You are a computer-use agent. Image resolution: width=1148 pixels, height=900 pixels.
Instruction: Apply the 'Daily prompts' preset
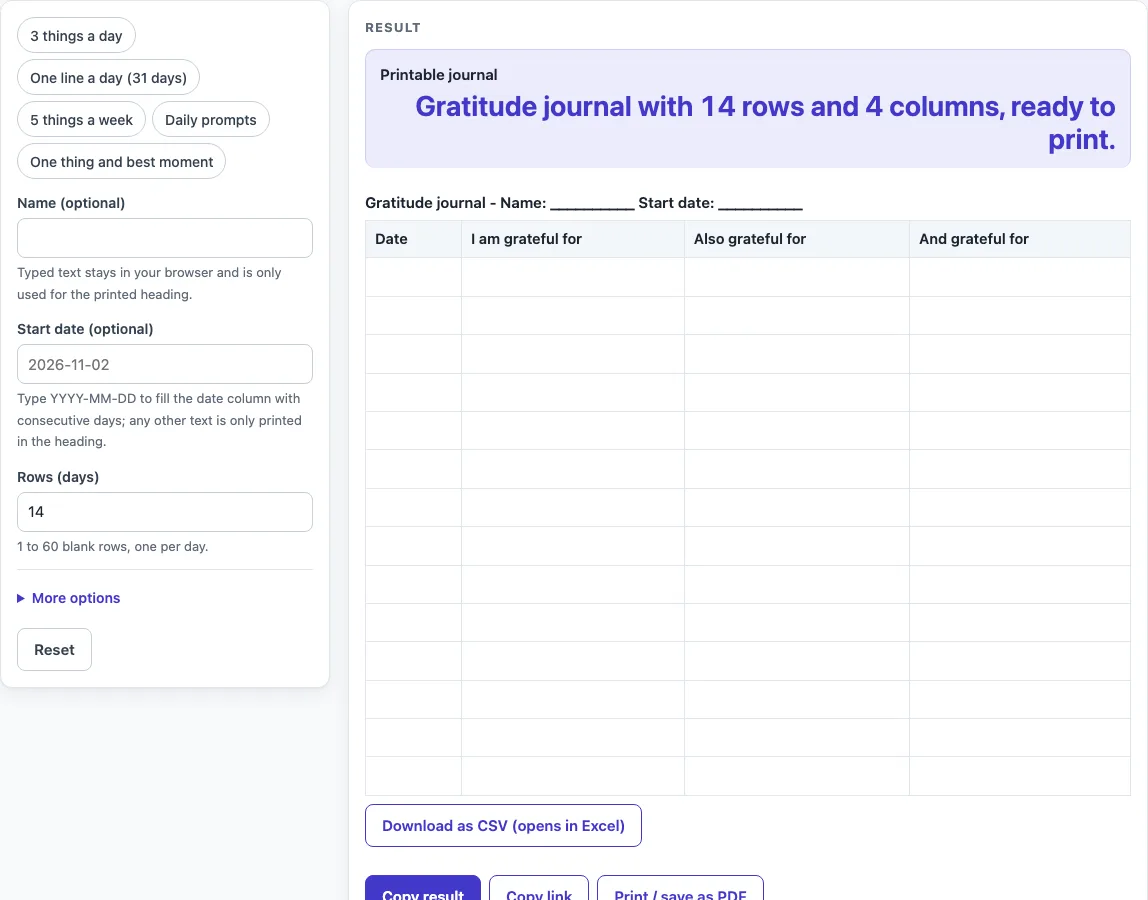tap(211, 119)
